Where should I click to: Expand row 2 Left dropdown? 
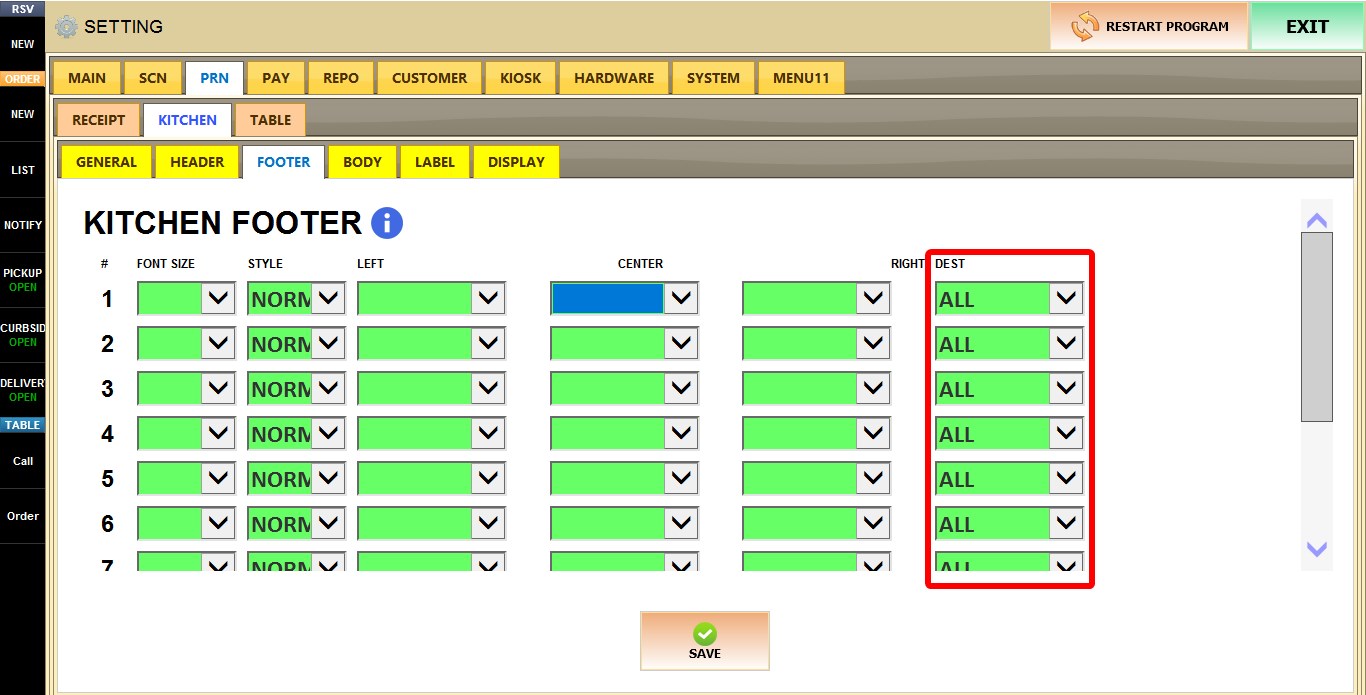coord(488,343)
